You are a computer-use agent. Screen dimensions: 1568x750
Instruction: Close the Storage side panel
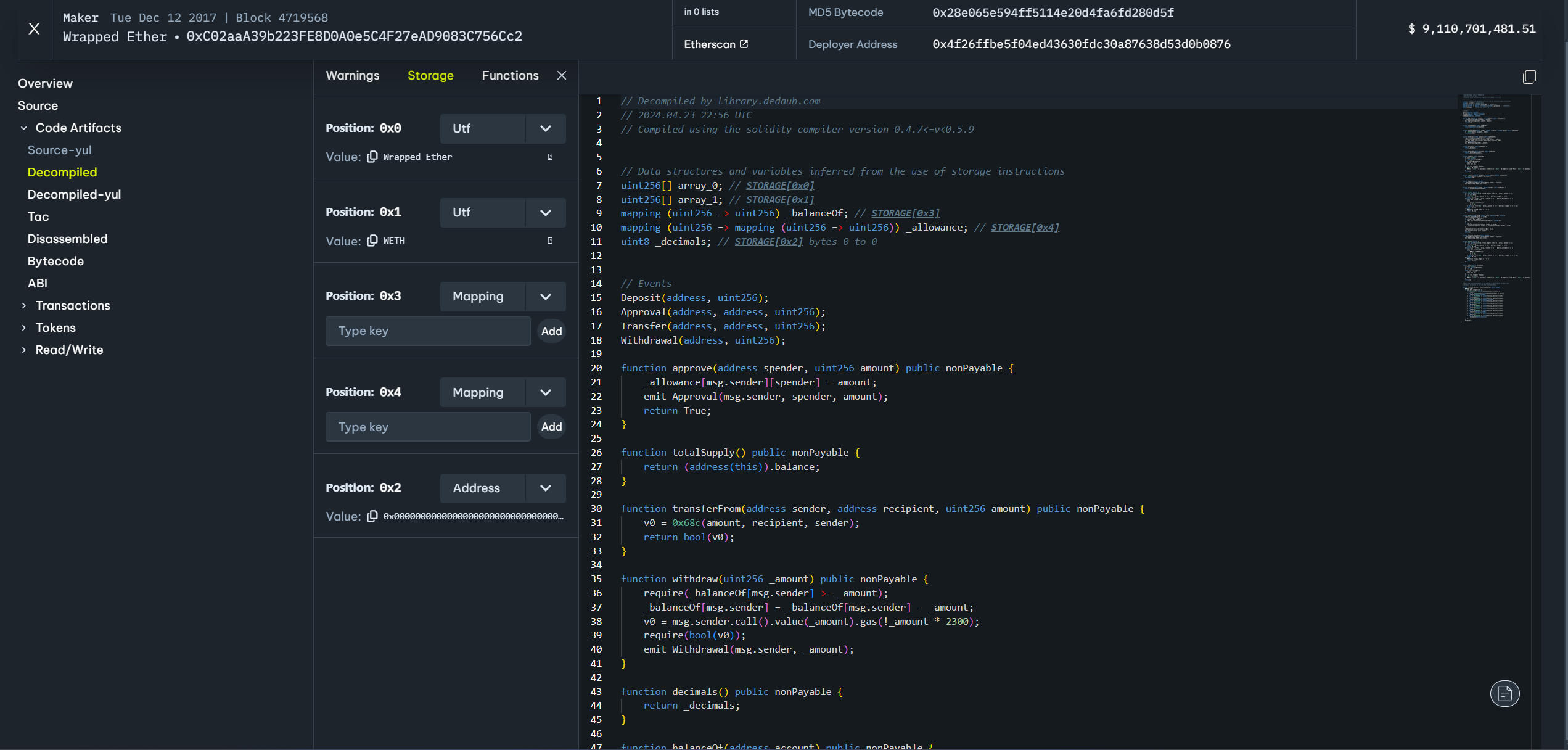[x=562, y=75]
